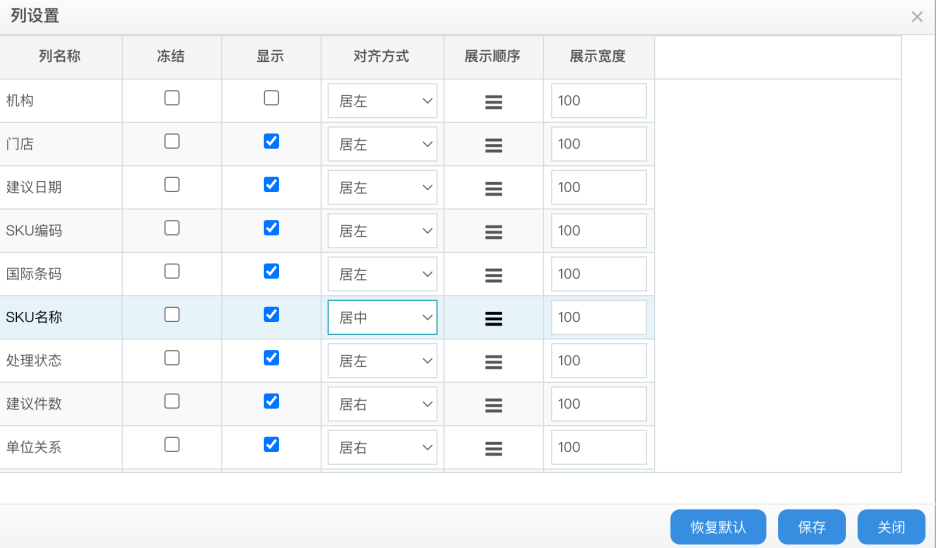The image size is (936, 548).
Task: Click the 对齐方式 column header
Action: (x=382, y=57)
